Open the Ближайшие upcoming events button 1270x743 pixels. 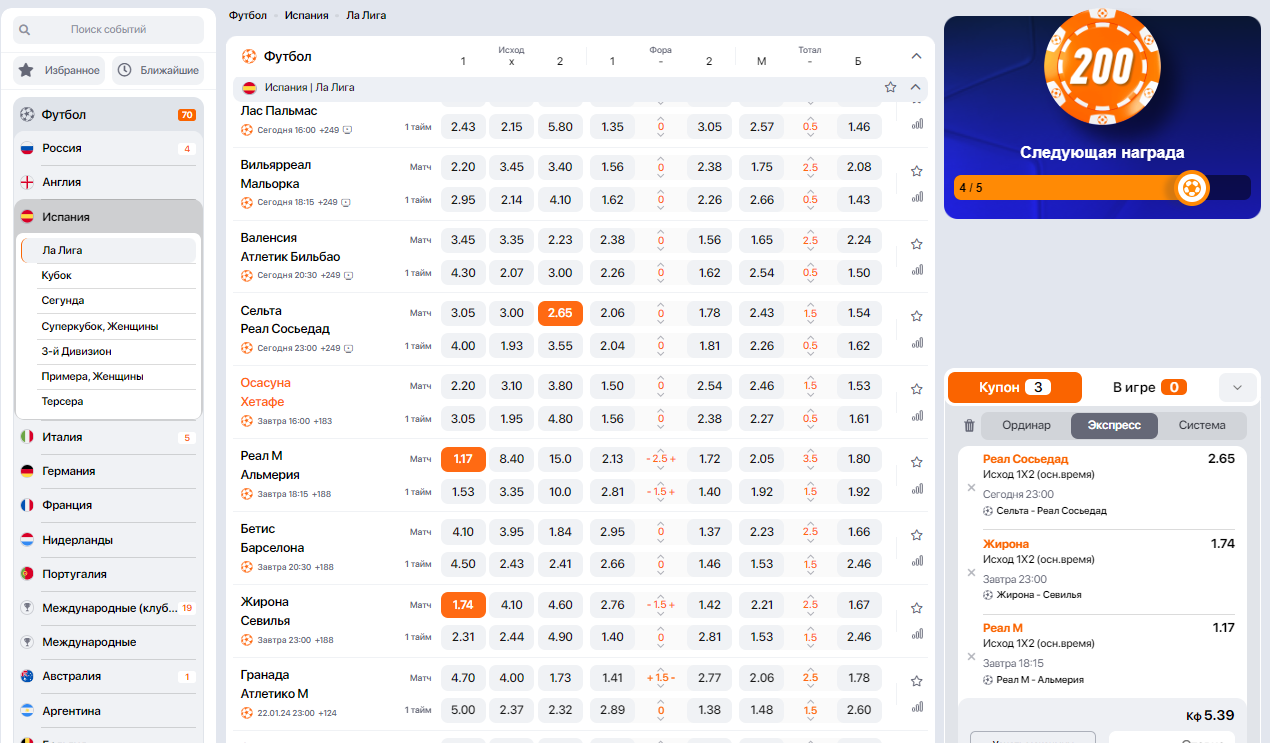pyautogui.click(x=157, y=70)
